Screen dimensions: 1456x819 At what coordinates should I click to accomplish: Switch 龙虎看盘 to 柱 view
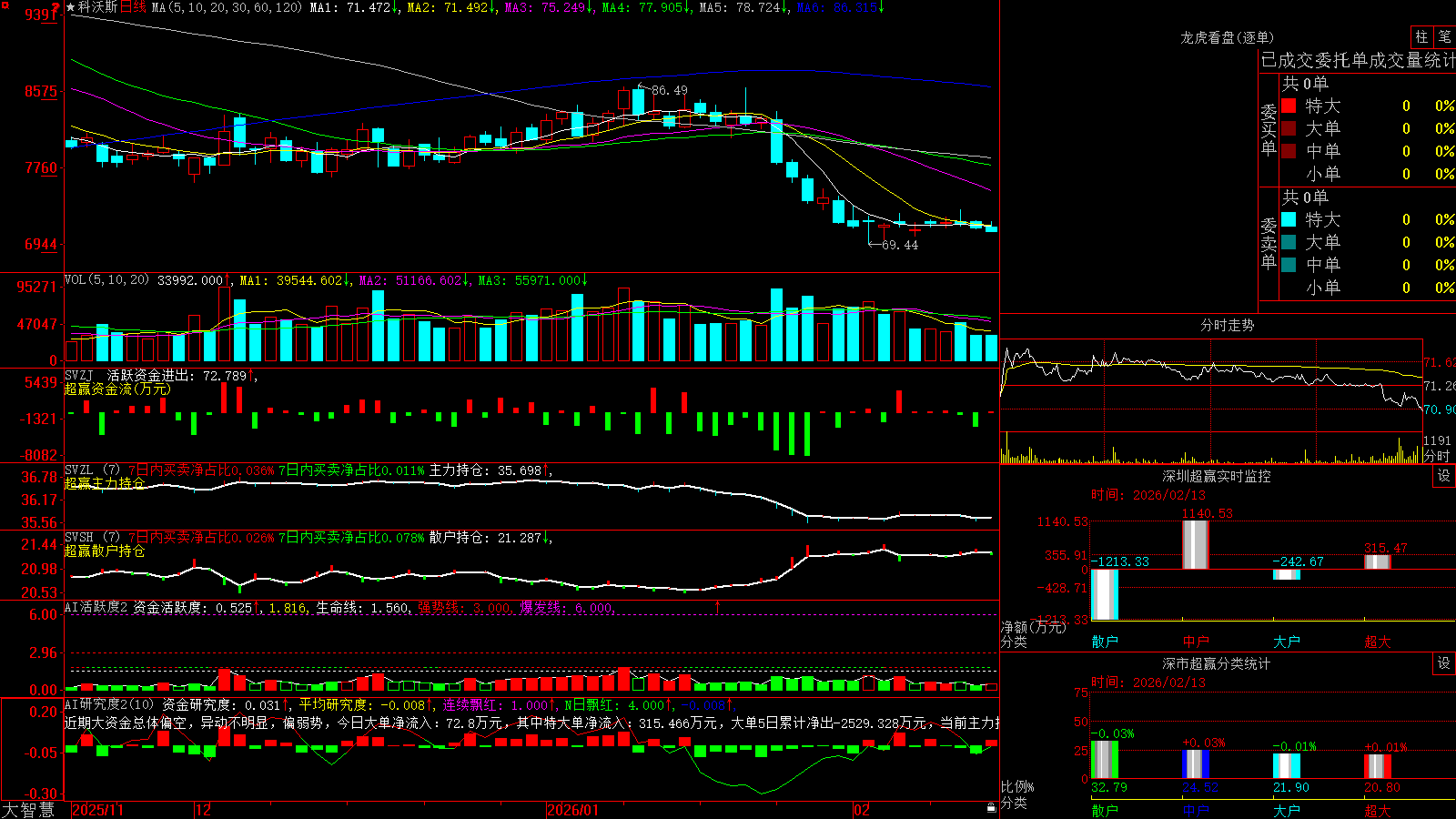pos(1421,36)
